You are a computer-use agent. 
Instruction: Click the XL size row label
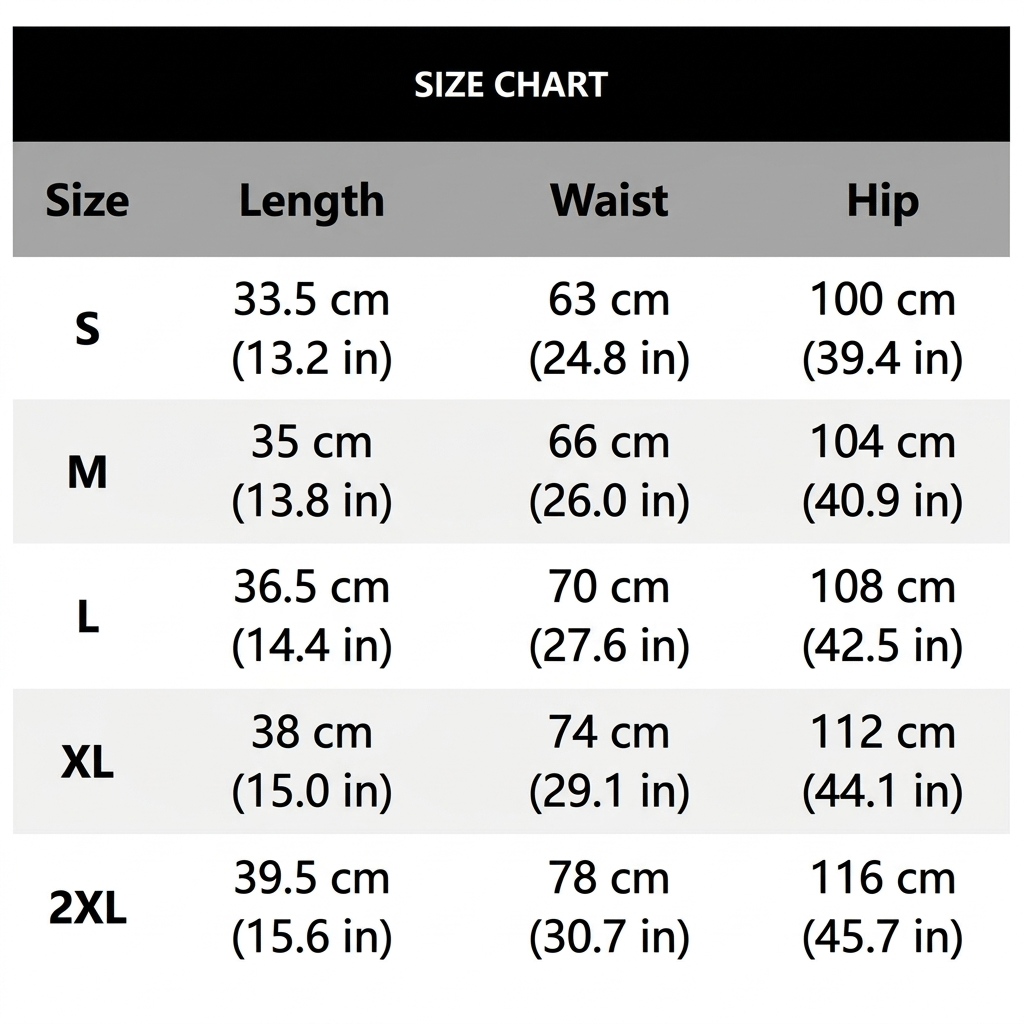[87, 761]
